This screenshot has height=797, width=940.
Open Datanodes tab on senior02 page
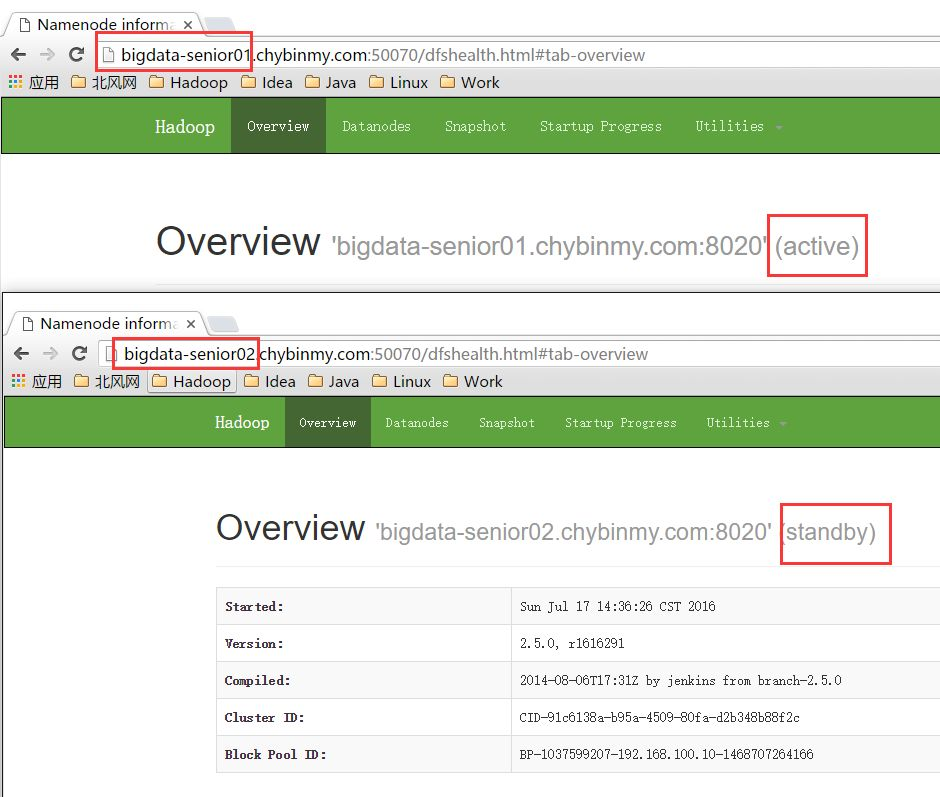[417, 423]
